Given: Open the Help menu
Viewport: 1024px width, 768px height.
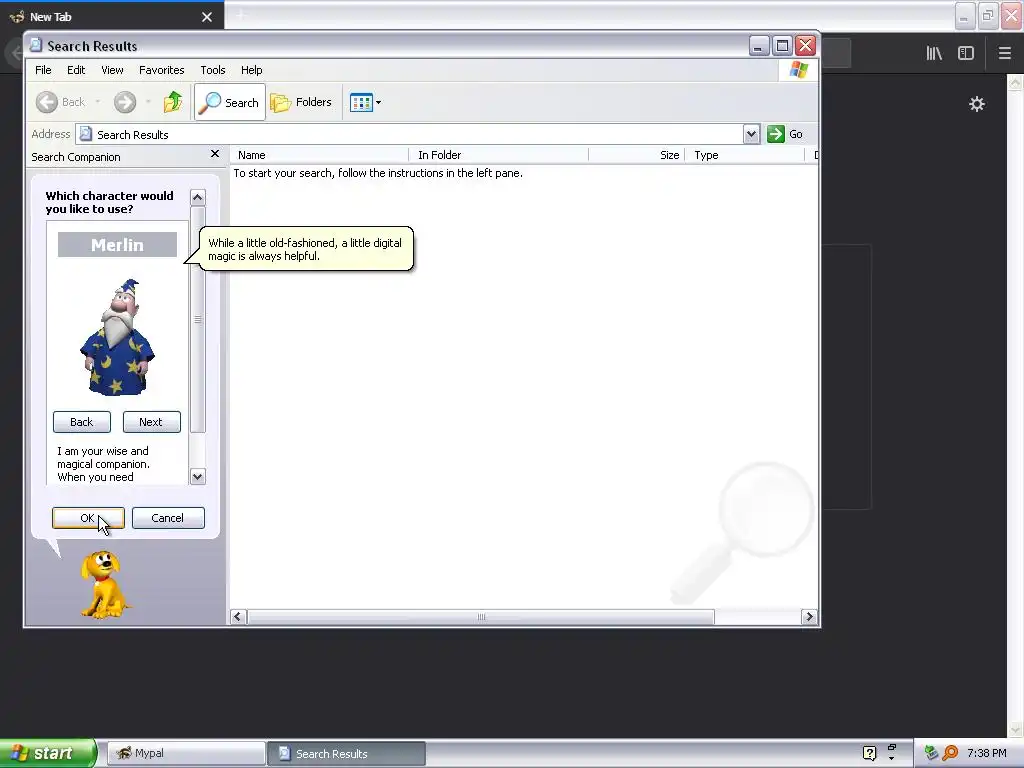Looking at the screenshot, I should (251, 70).
